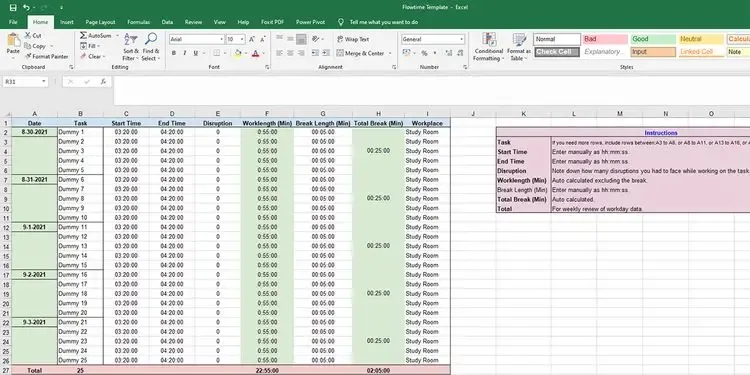This screenshot has height=375, width=750.
Task: Toggle Middle Align vertical alignment
Action: (290, 39)
